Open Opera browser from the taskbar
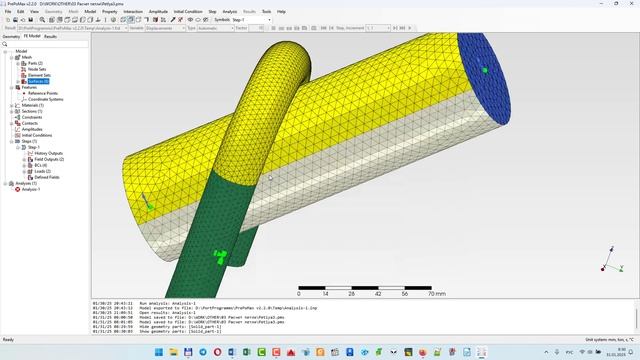This screenshot has height=360, width=640. 218,352
